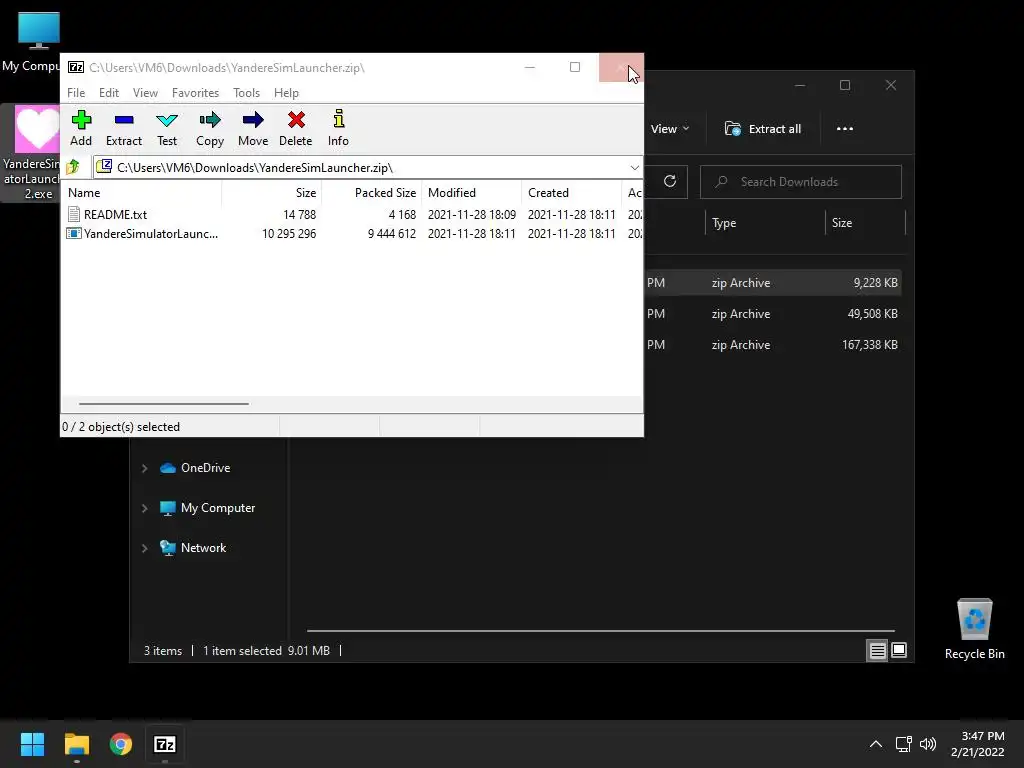The width and height of the screenshot is (1024, 768).
Task: Select the Copy toolbar icon
Action: (210, 128)
